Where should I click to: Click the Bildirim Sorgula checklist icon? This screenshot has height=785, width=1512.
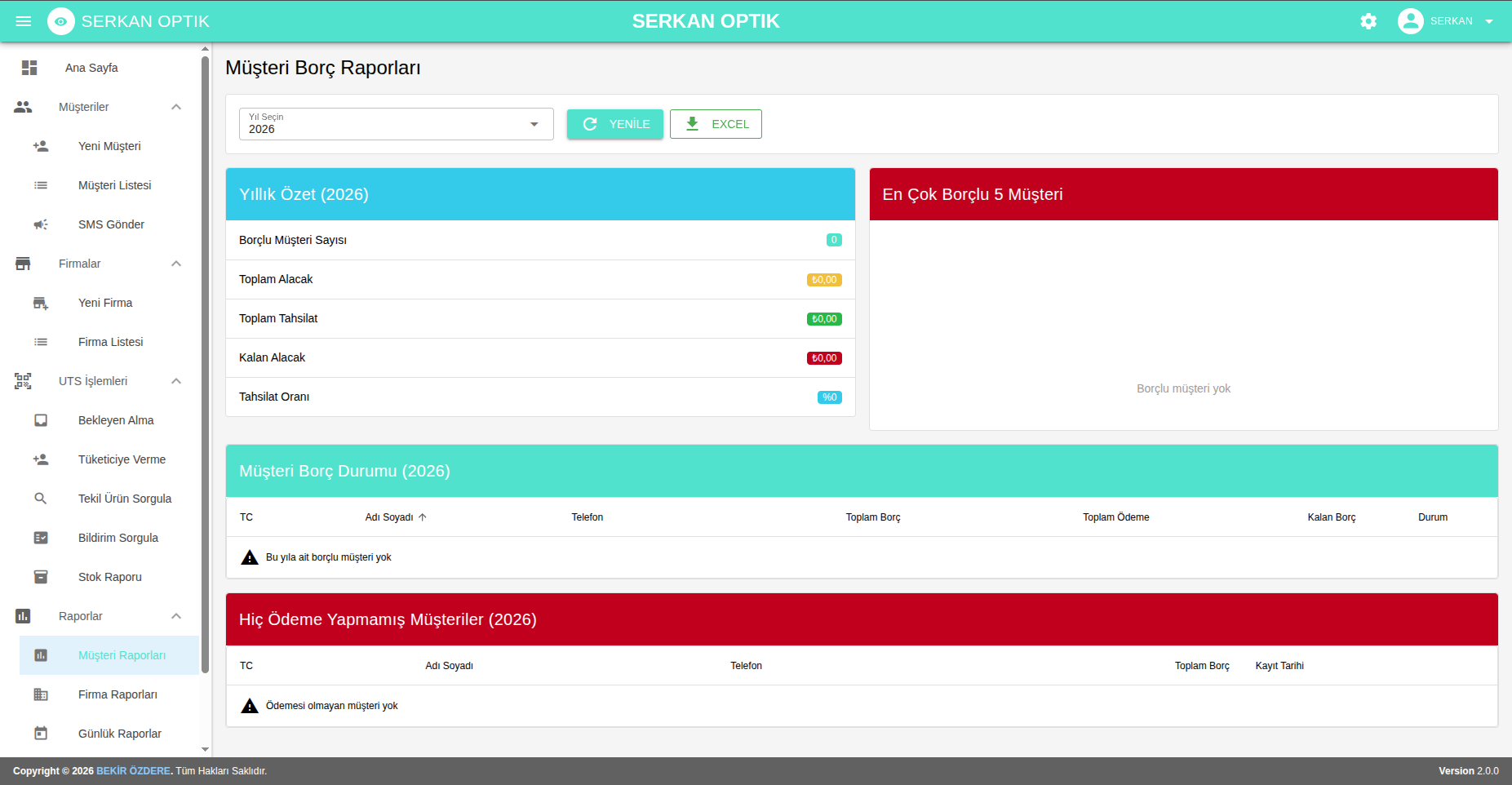[41, 538]
